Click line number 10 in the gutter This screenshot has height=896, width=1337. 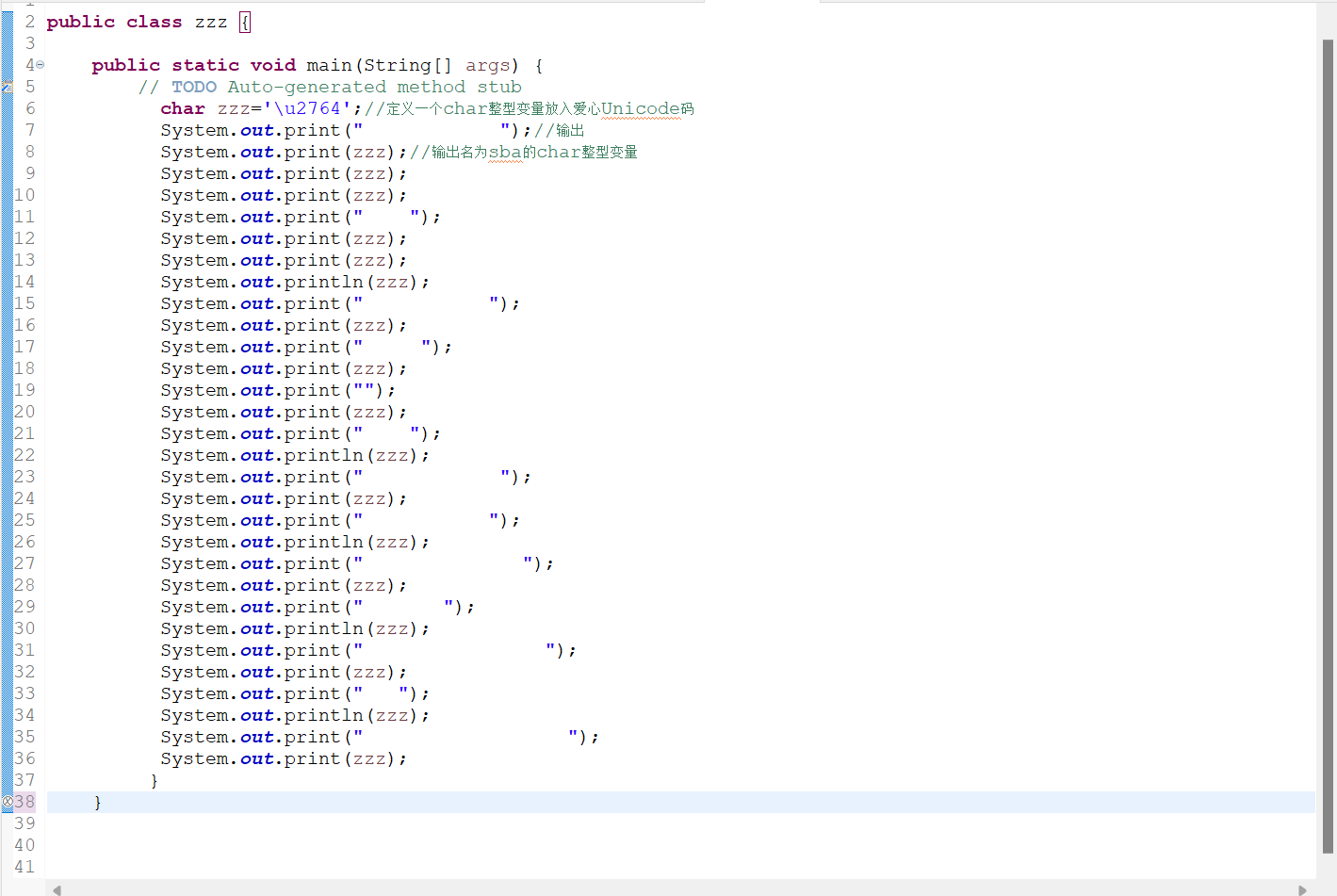pos(24,195)
